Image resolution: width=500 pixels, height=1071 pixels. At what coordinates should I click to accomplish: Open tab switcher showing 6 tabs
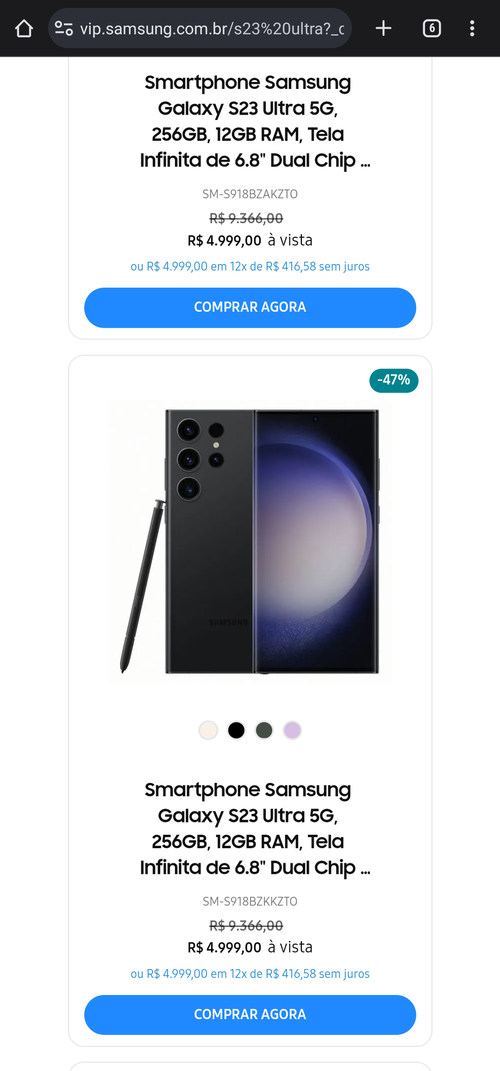click(x=431, y=28)
